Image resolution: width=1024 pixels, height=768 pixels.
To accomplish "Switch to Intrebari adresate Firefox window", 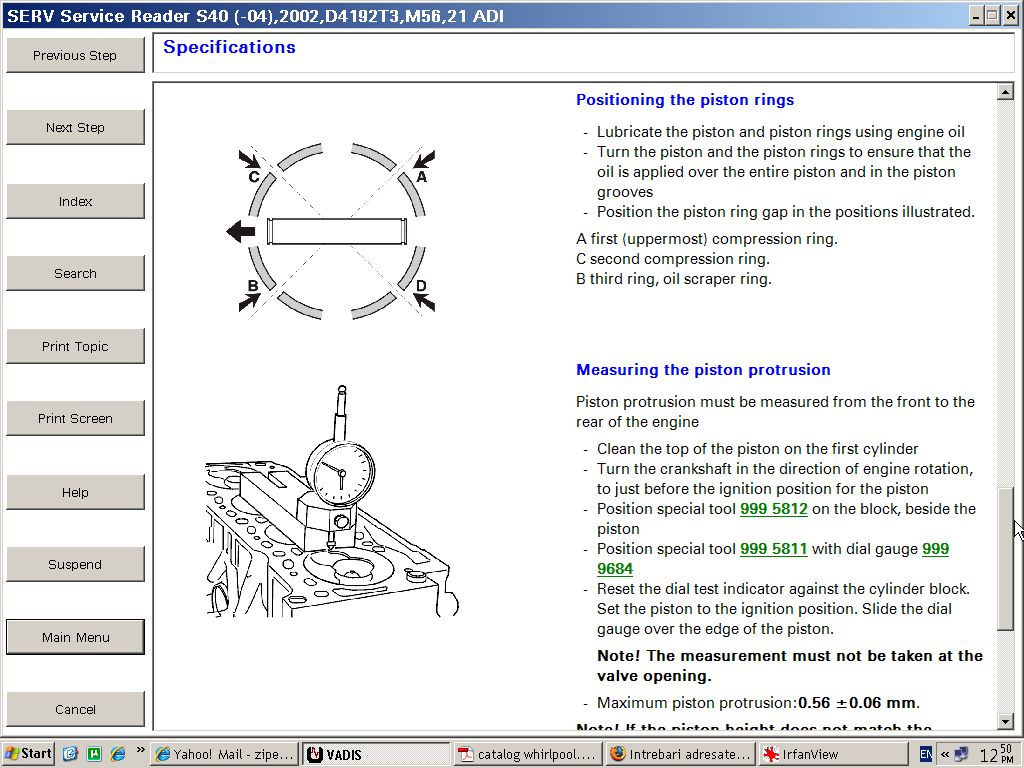I will (680, 754).
